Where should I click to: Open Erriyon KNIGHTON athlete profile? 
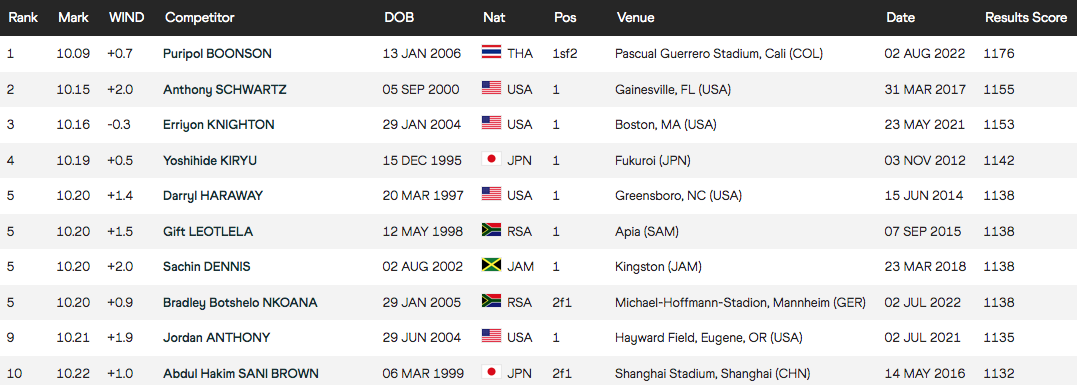(x=219, y=125)
